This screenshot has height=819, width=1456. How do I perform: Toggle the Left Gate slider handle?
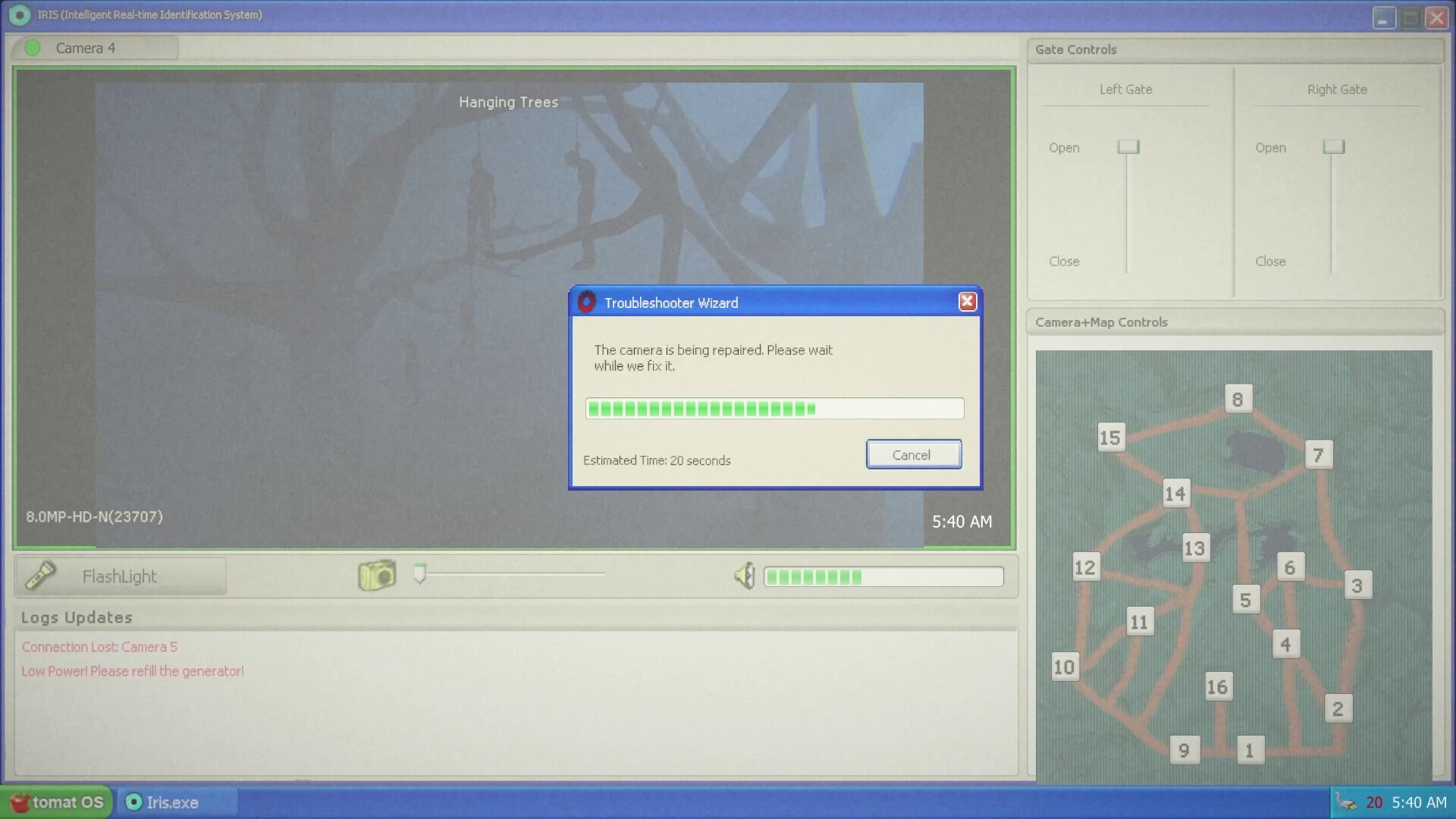pos(1128,146)
